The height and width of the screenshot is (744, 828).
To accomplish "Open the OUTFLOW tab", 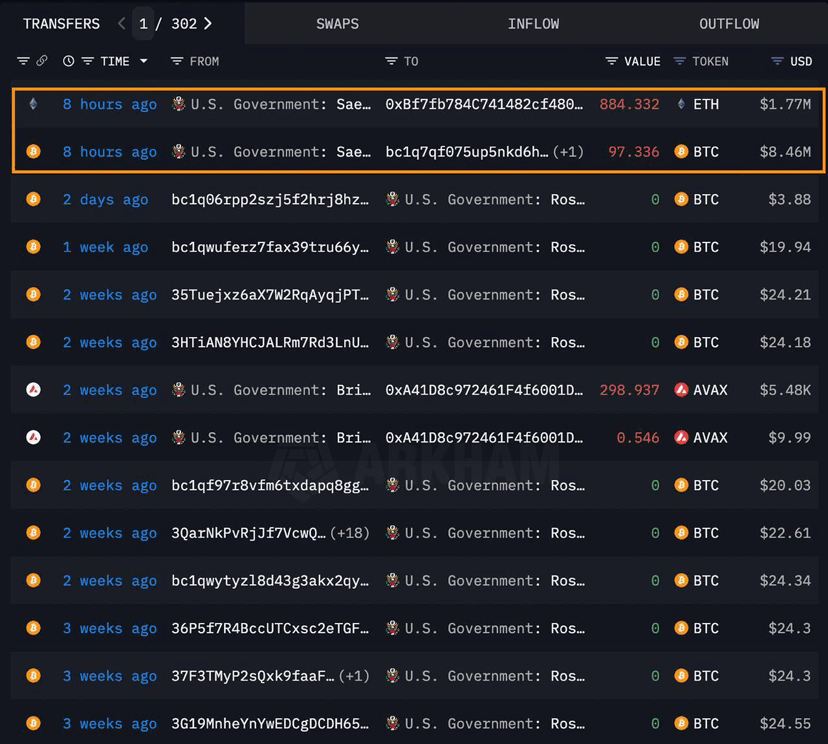I will (x=729, y=23).
